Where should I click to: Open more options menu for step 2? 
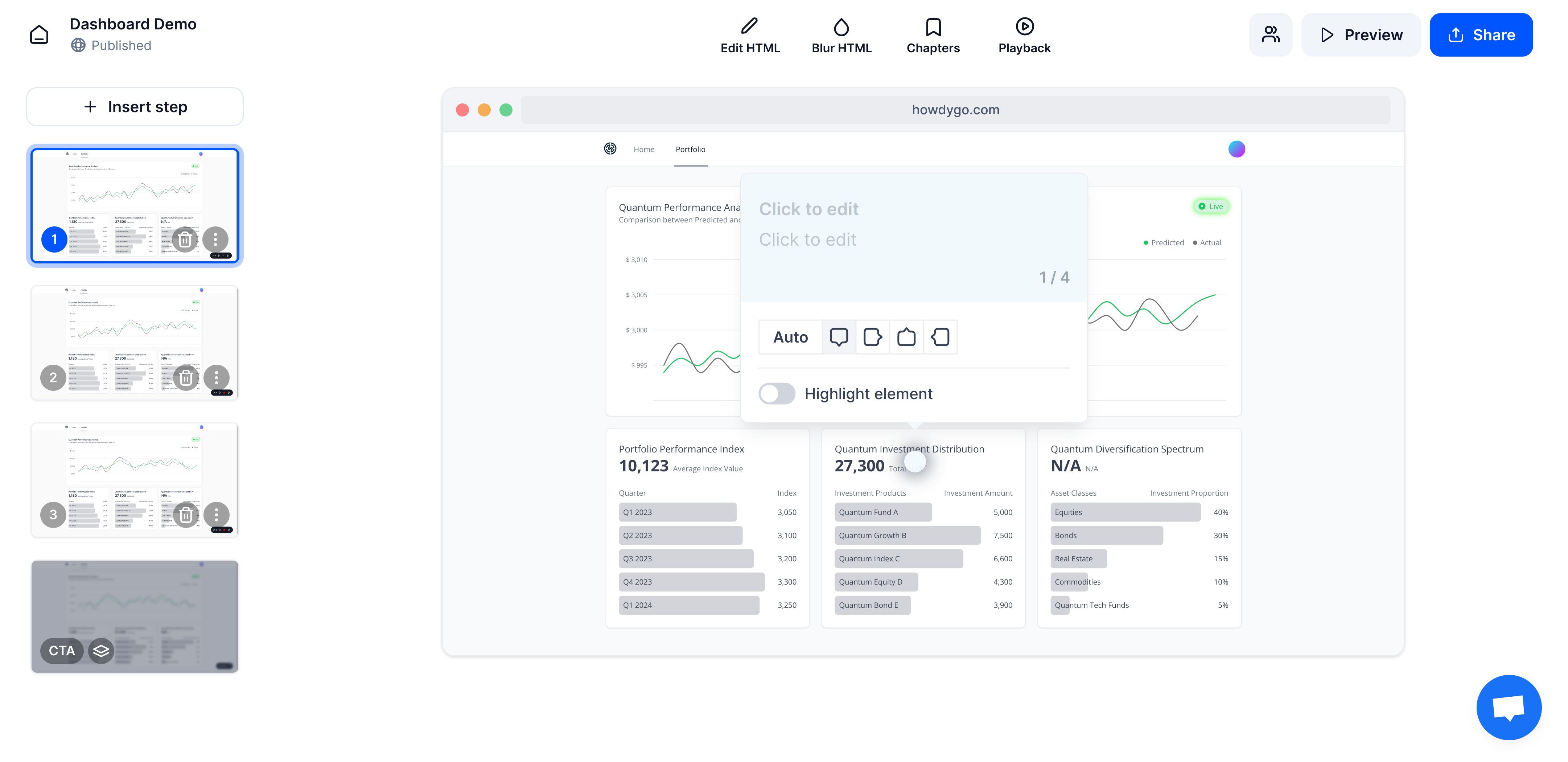216,378
